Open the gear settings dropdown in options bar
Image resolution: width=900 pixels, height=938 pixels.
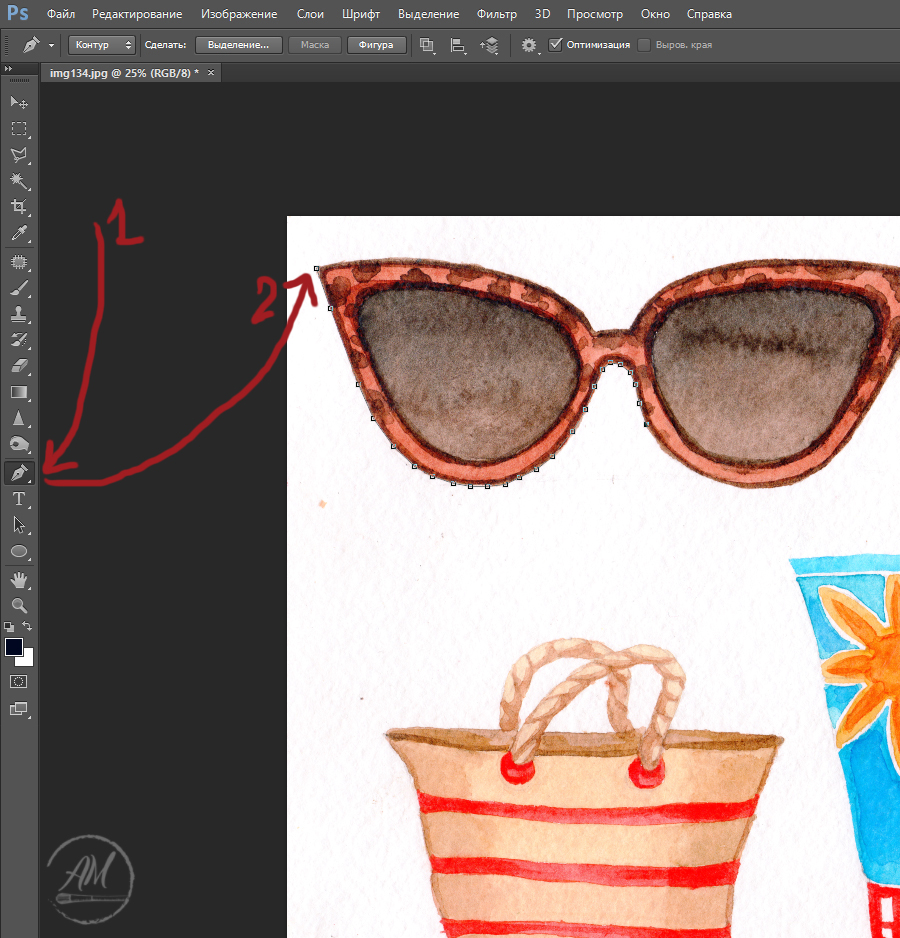point(529,45)
